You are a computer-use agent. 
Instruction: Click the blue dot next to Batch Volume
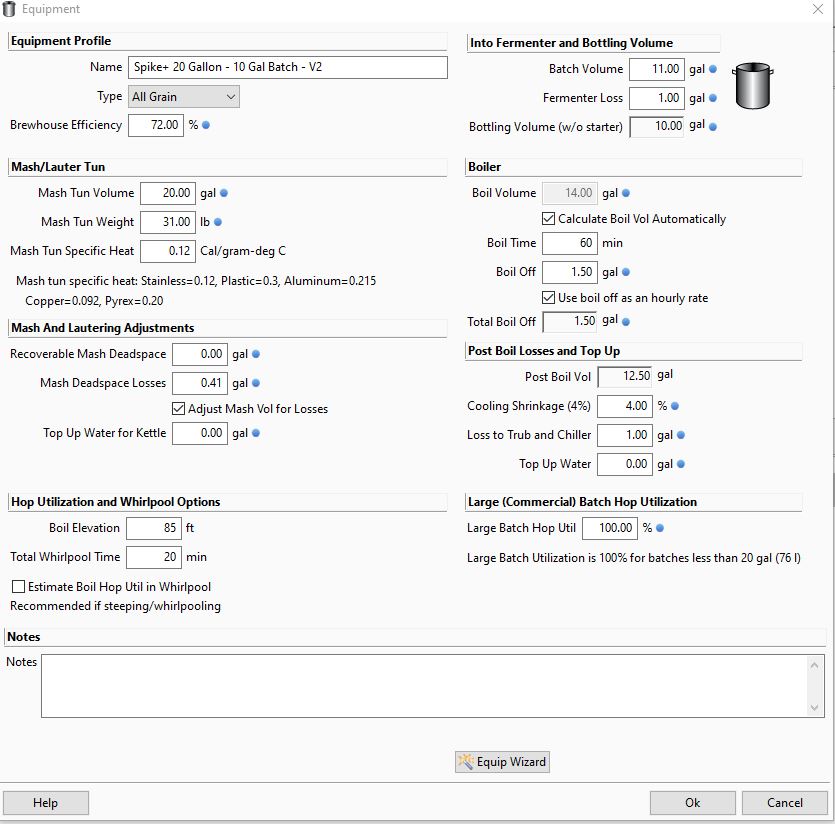(x=713, y=69)
